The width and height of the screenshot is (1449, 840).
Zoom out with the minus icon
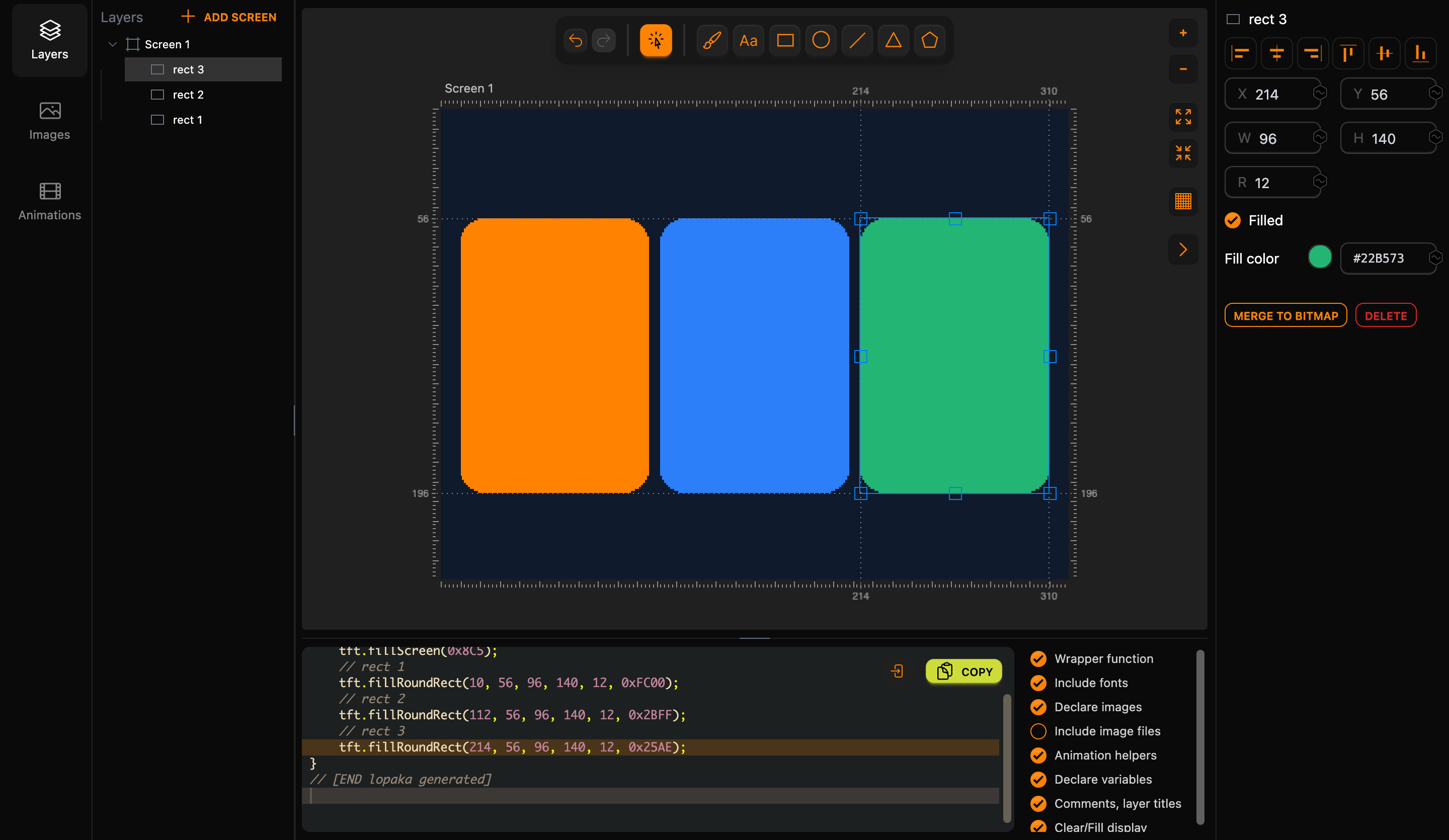point(1183,69)
